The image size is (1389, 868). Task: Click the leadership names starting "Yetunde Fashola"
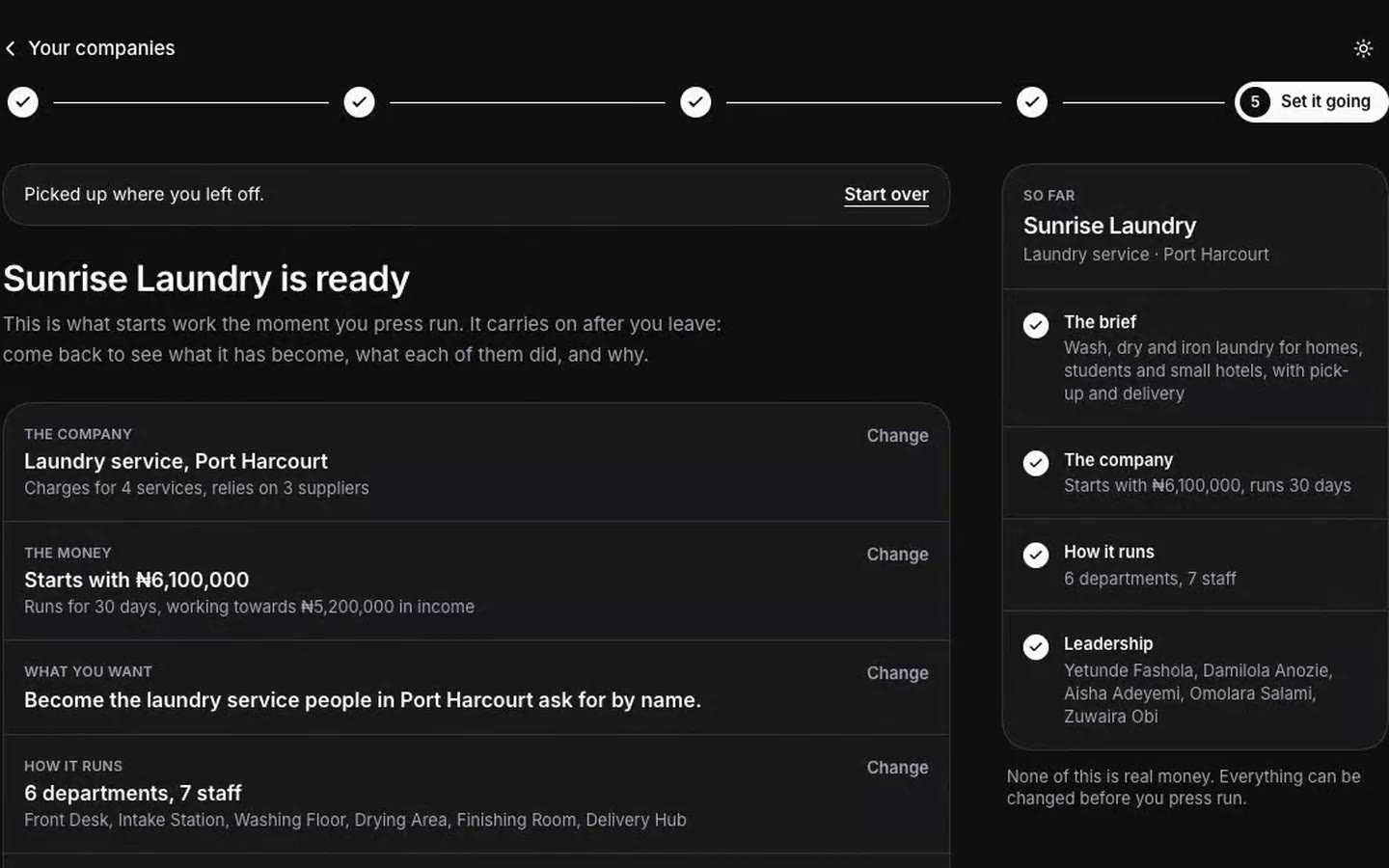(1198, 693)
